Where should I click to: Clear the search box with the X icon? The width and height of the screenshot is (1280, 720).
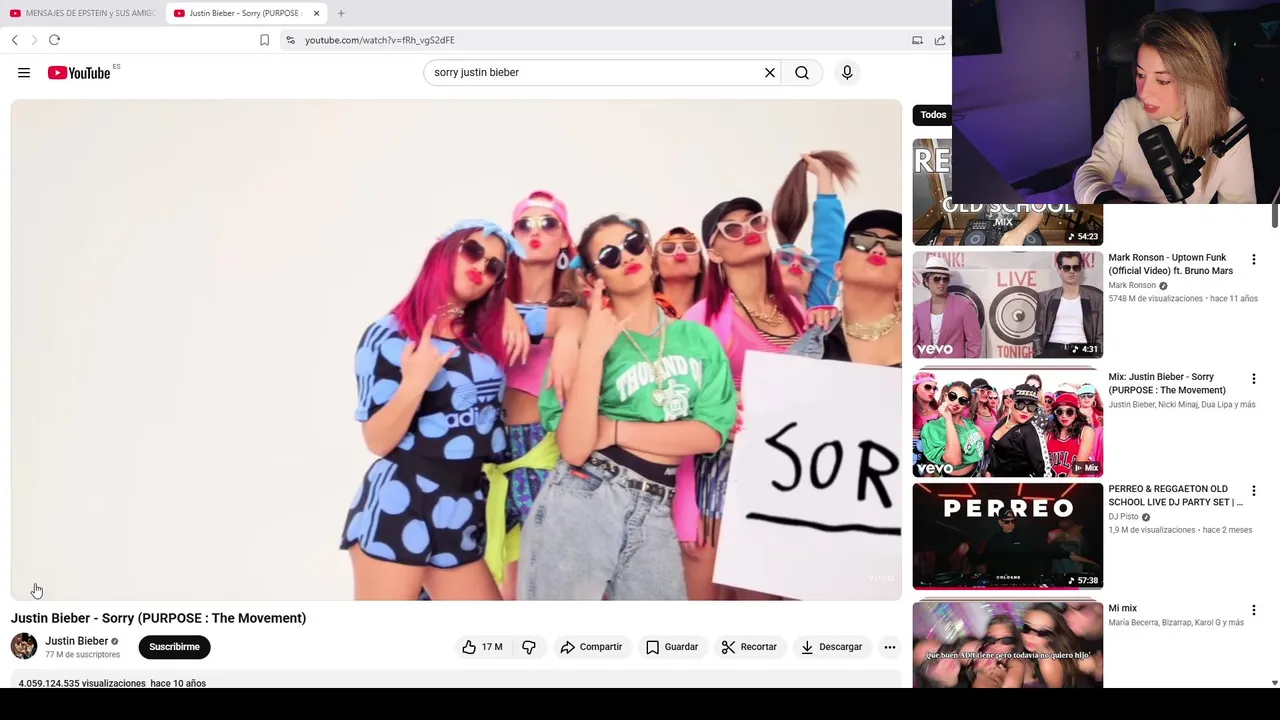coord(770,72)
